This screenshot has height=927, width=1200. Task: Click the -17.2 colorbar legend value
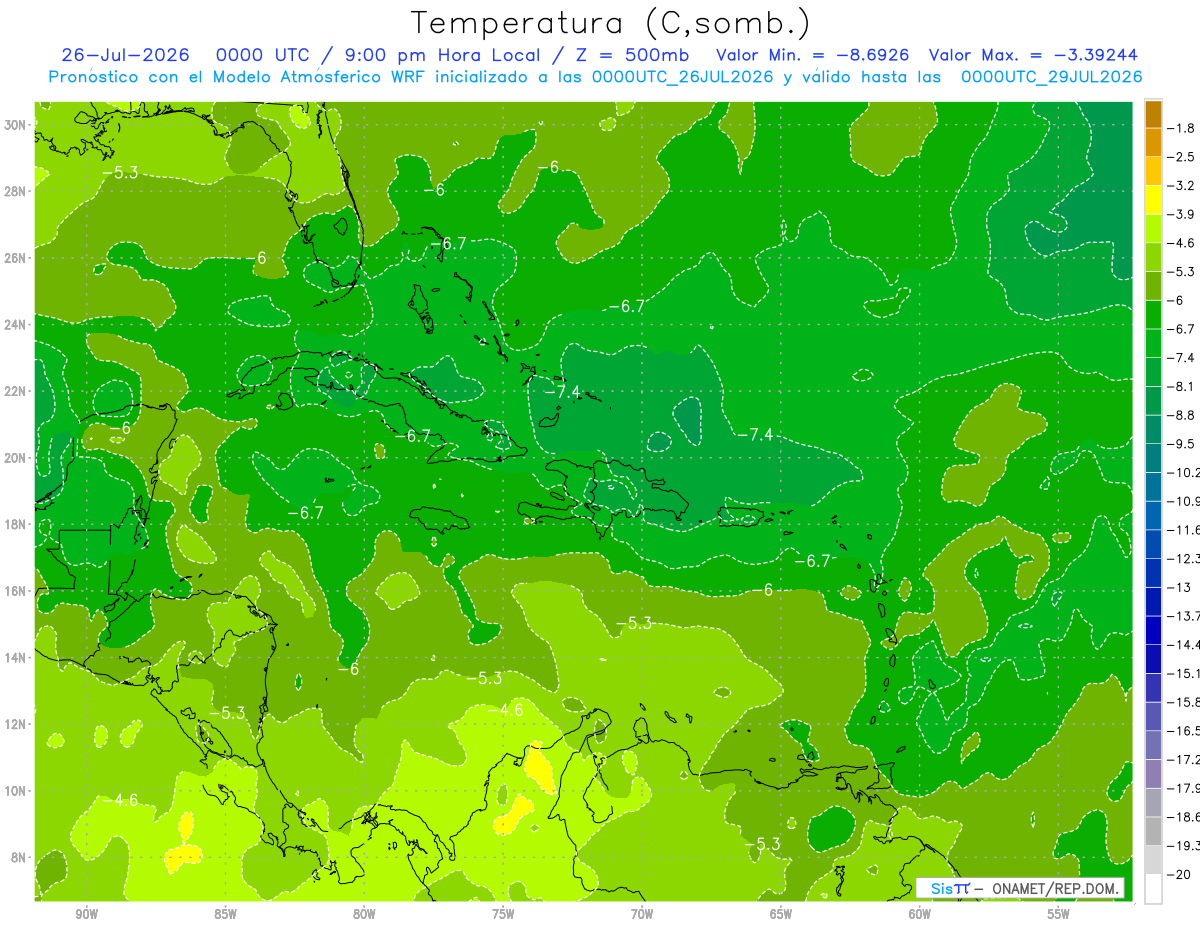click(x=1183, y=759)
